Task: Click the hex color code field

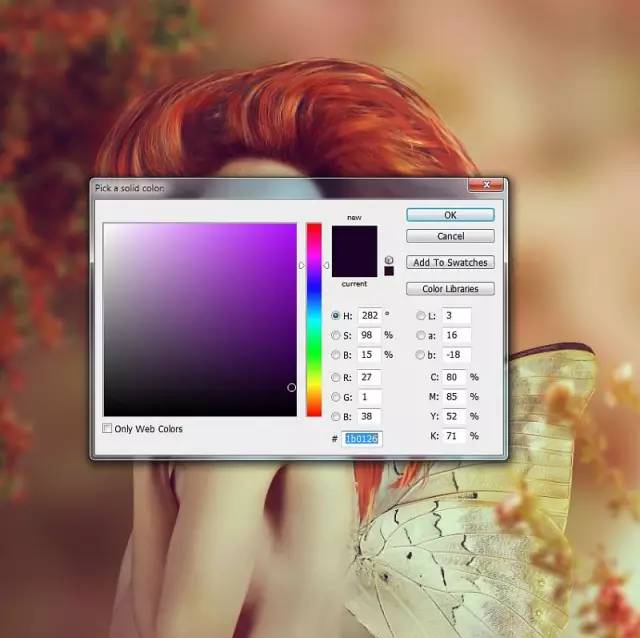Action: [x=363, y=438]
